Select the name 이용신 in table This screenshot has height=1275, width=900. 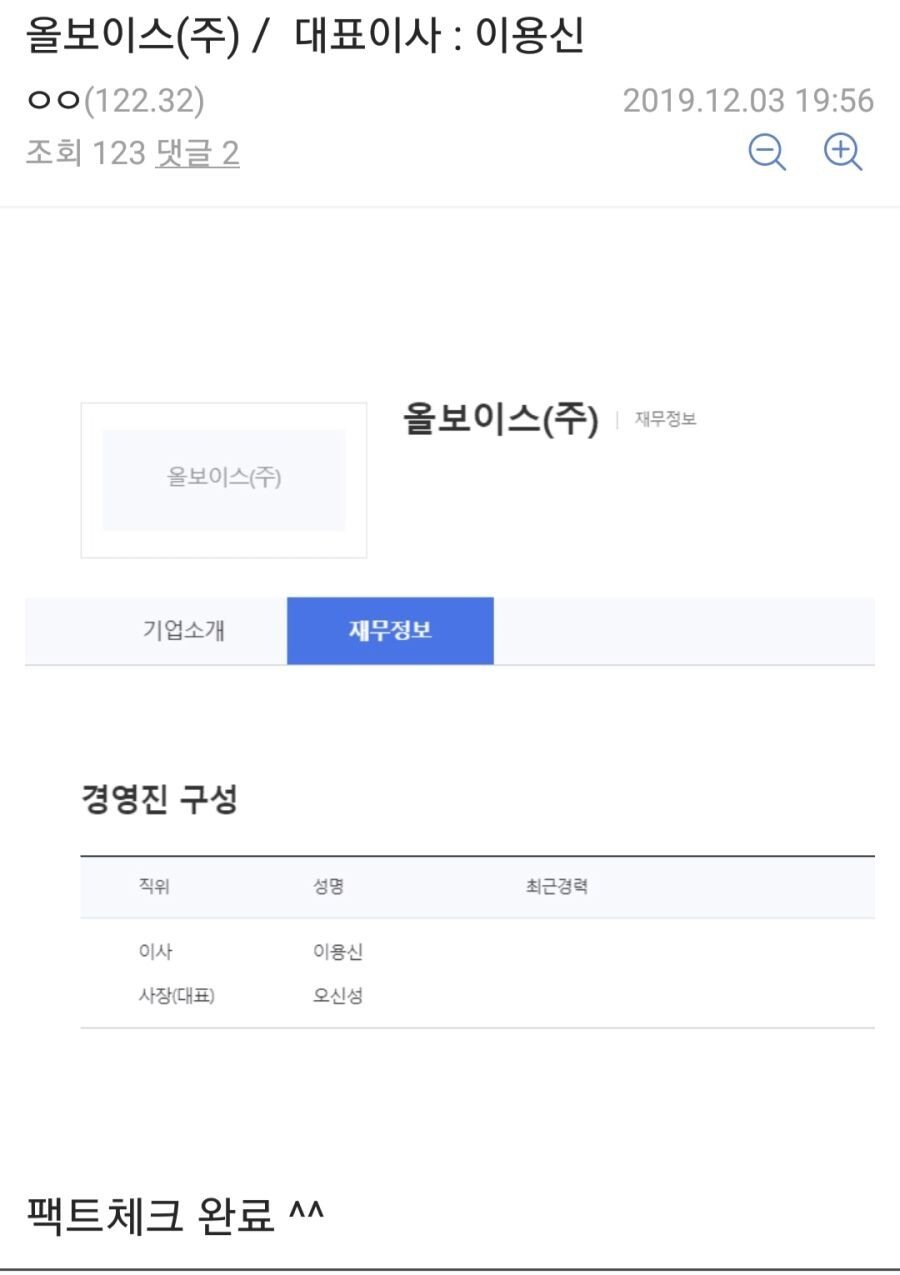[337, 952]
